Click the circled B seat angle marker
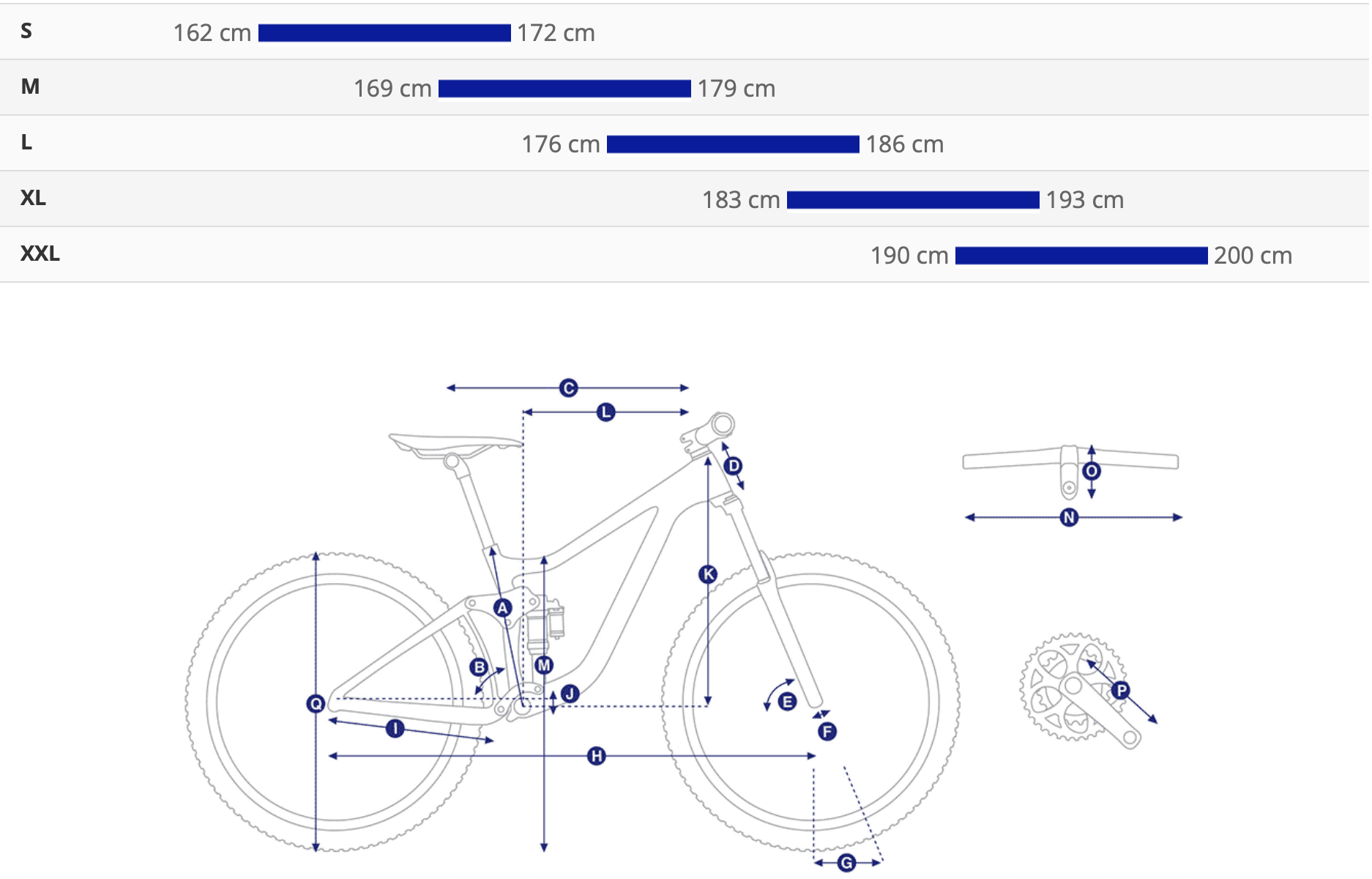This screenshot has height=879, width=1372. click(x=480, y=667)
